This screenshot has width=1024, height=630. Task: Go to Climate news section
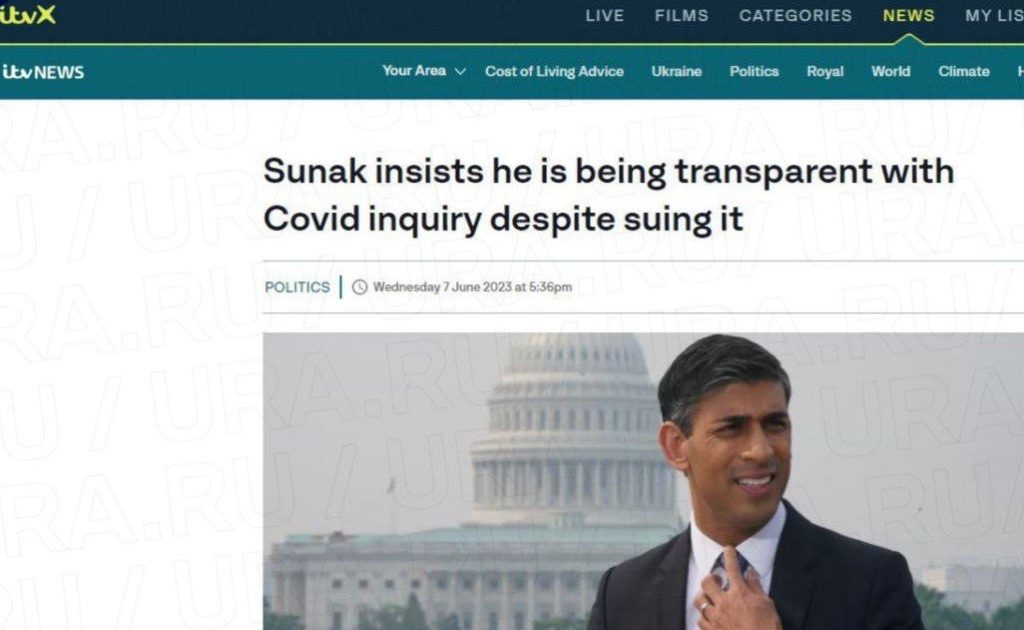(x=964, y=71)
